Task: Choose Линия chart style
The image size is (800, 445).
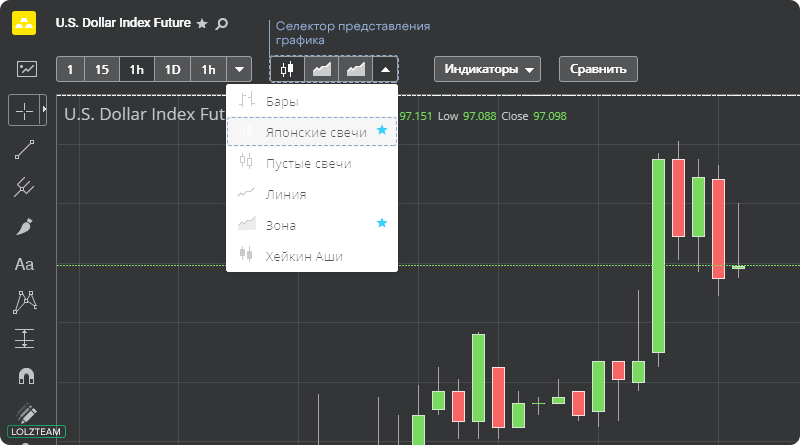Action: 312,194
